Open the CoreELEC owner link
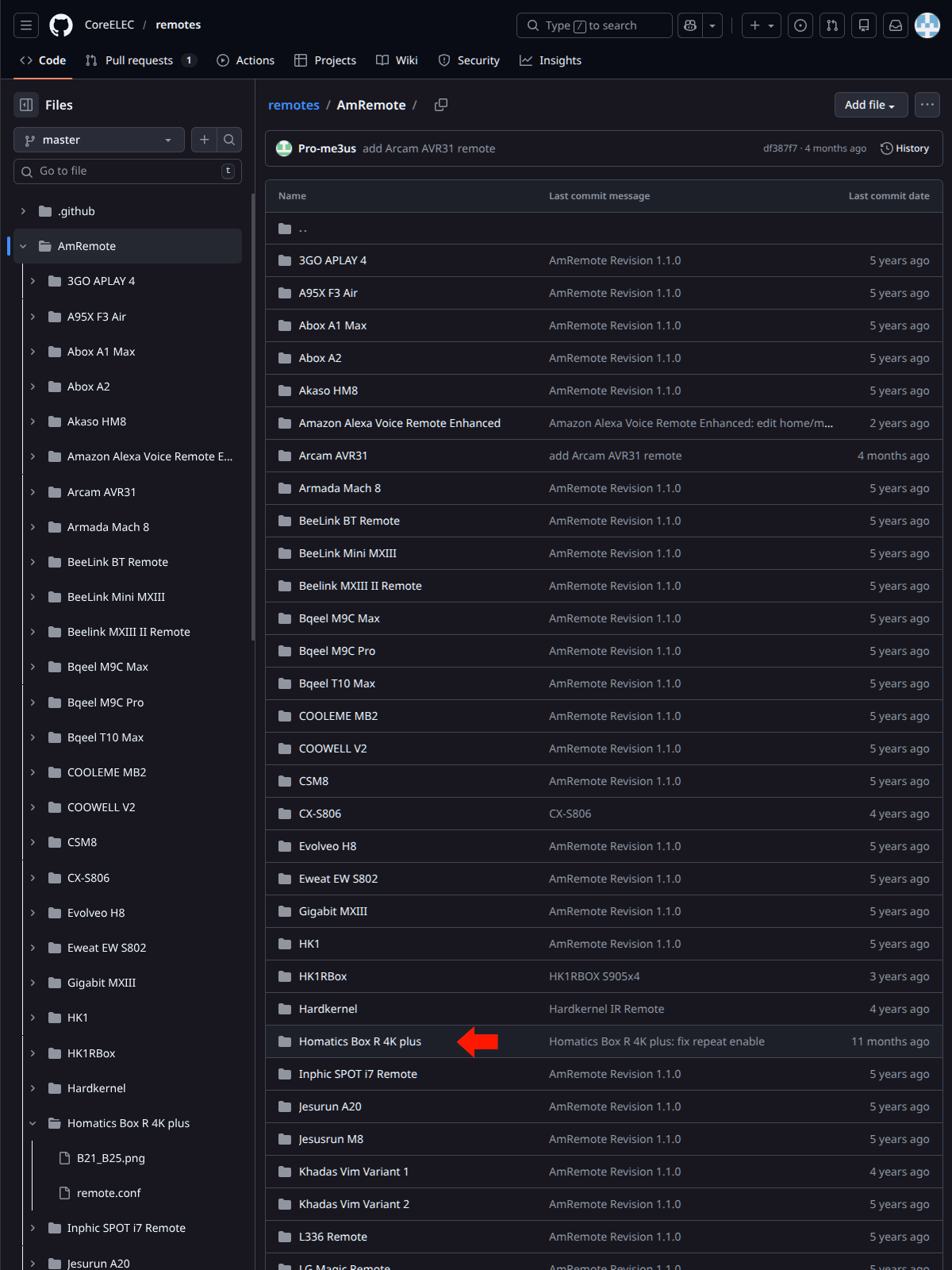 click(109, 25)
